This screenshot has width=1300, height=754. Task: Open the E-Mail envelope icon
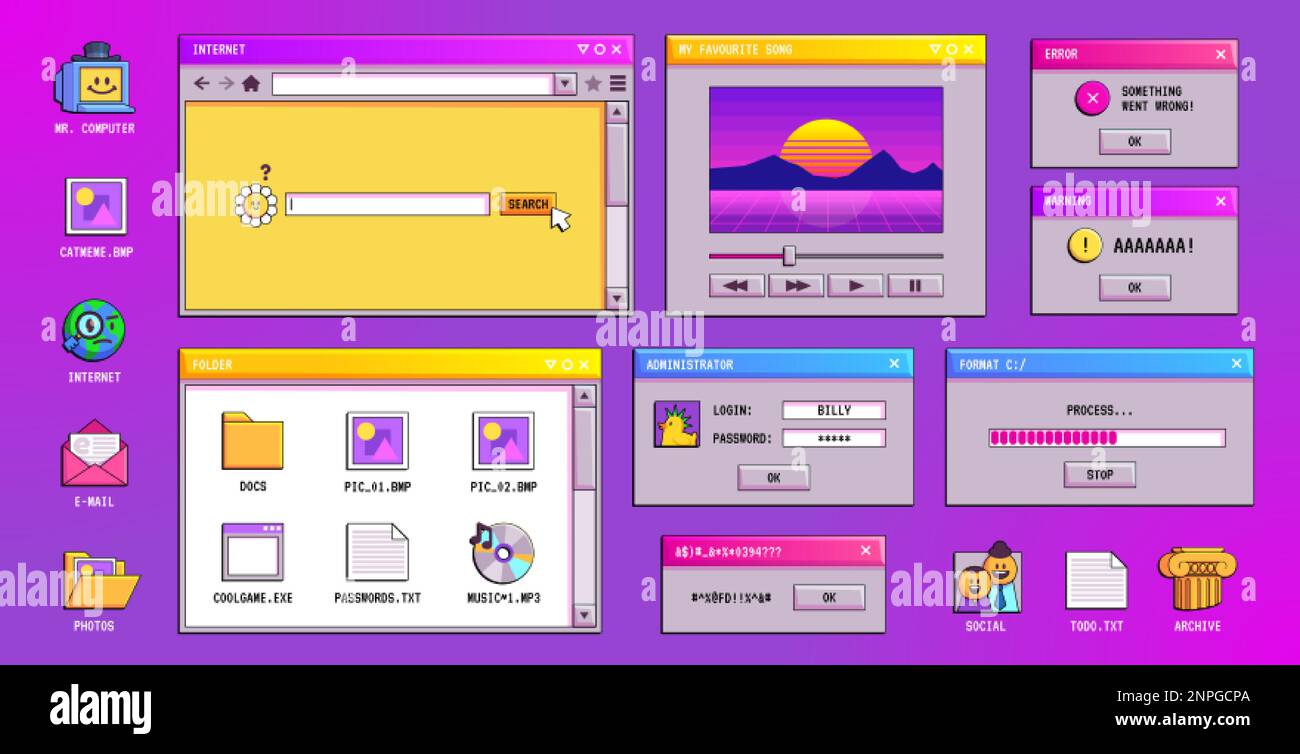pos(94,454)
